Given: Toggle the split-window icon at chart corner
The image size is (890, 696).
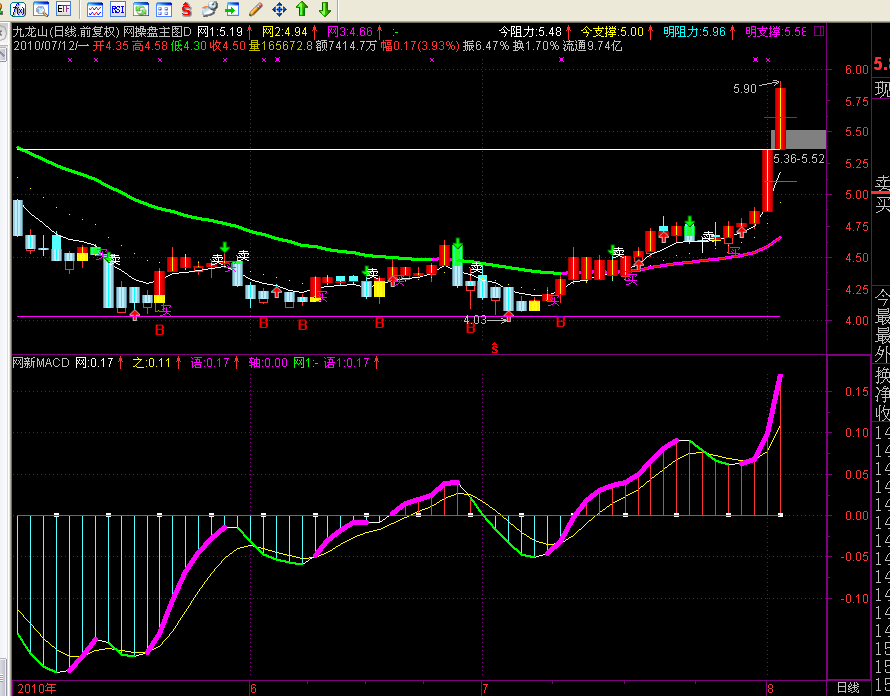Looking at the screenshot, I should click(819, 31).
